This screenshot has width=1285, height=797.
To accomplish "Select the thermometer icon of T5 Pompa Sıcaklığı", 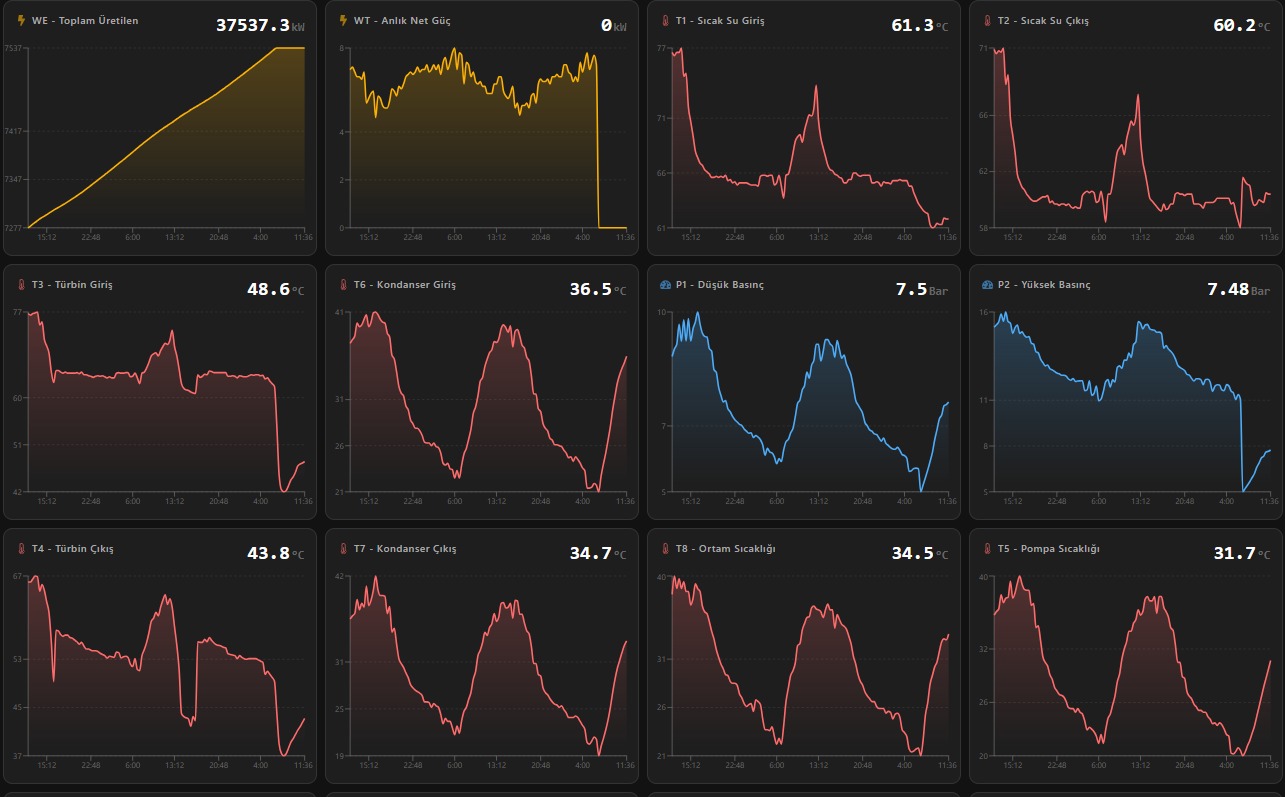I will tap(987, 549).
